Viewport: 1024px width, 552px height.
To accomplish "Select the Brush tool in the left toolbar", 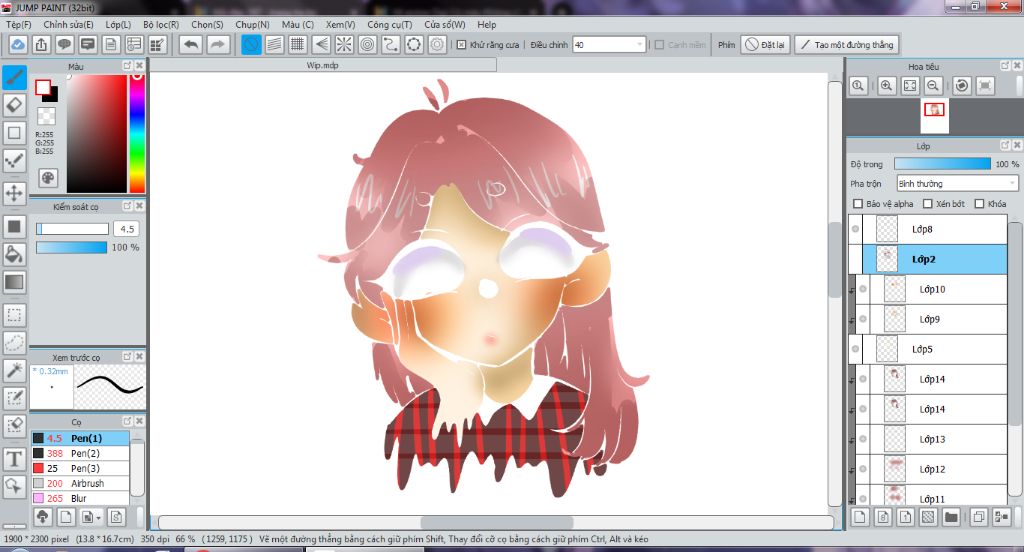I will click(14, 78).
